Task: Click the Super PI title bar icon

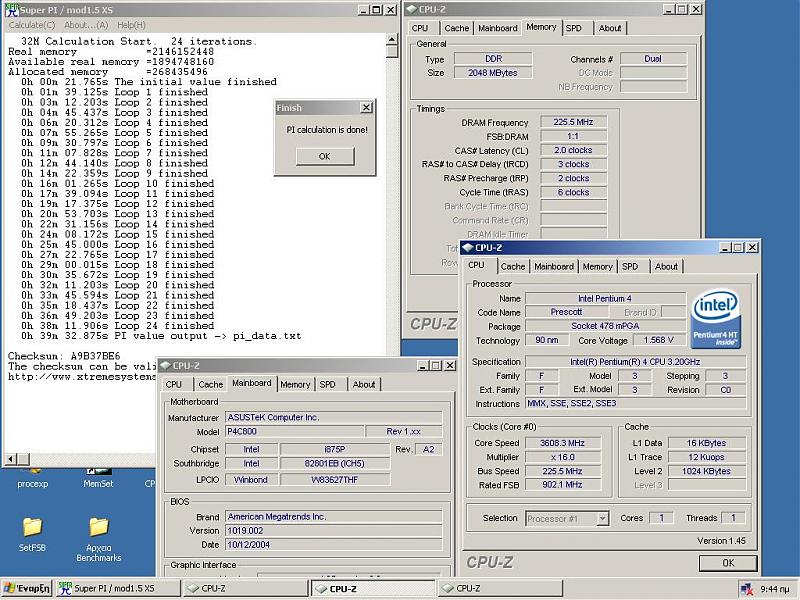Action: [x=11, y=10]
